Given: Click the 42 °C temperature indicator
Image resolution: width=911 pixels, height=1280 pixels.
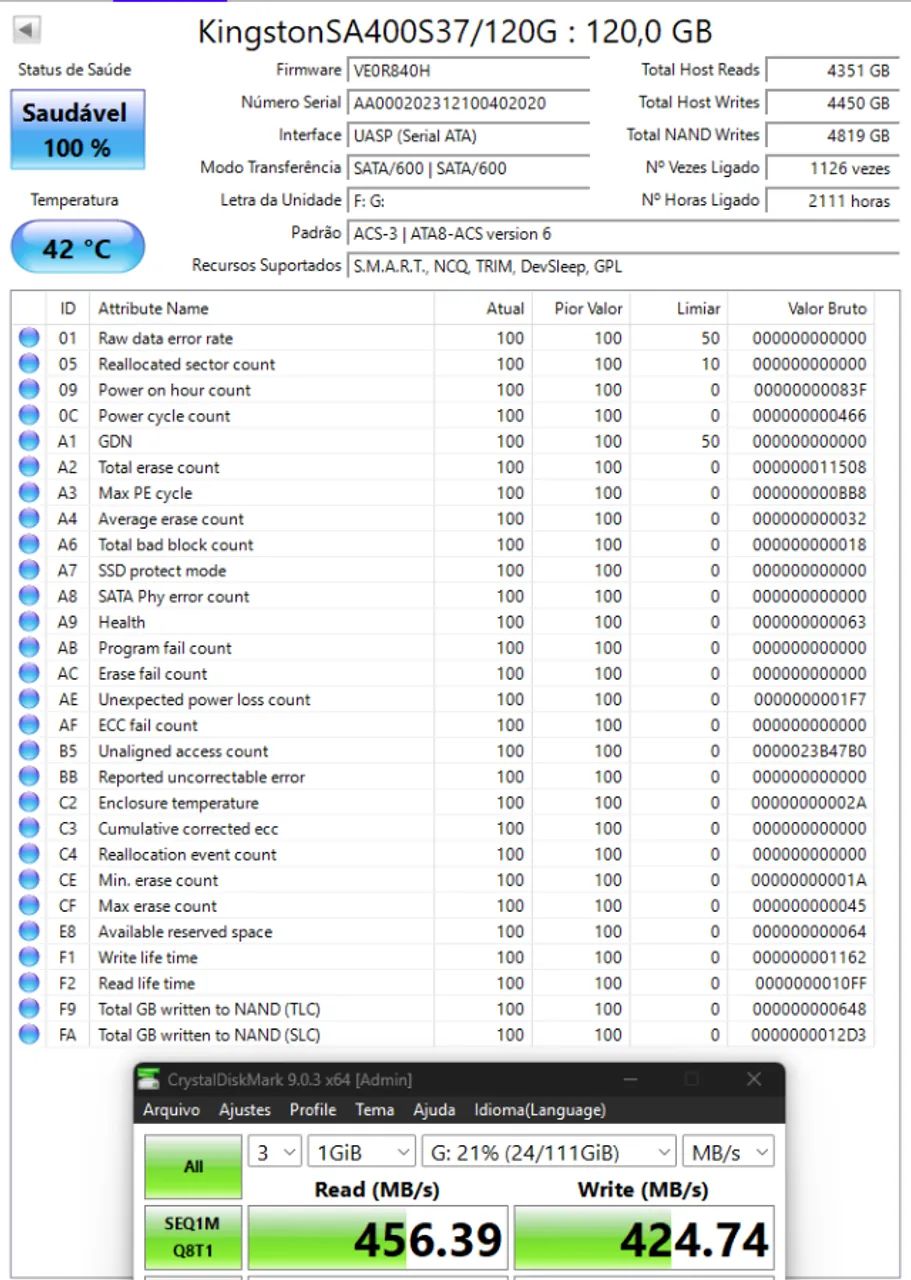Looking at the screenshot, I should pos(78,247).
